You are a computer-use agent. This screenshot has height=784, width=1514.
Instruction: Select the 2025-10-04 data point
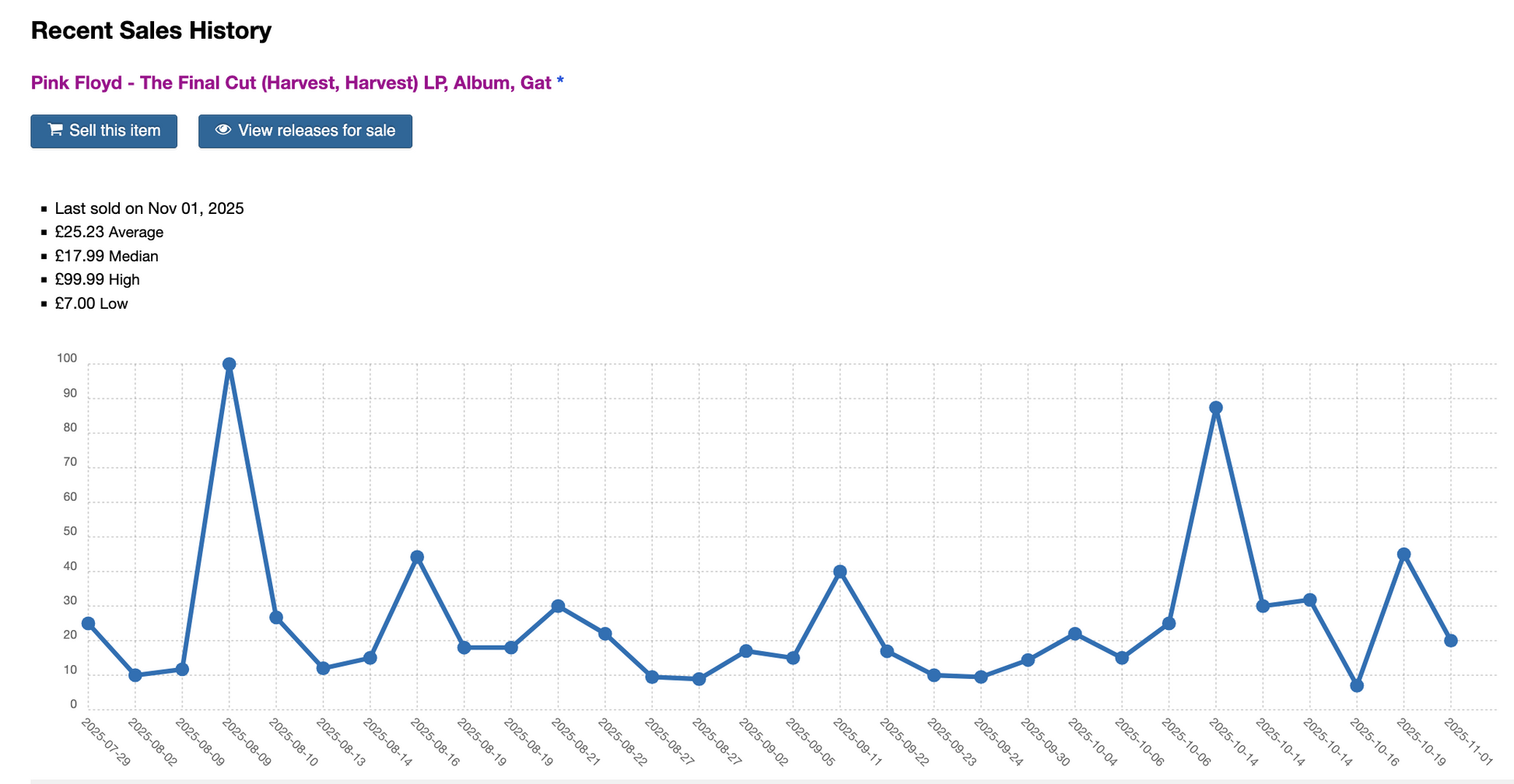pyautogui.click(x=1075, y=634)
